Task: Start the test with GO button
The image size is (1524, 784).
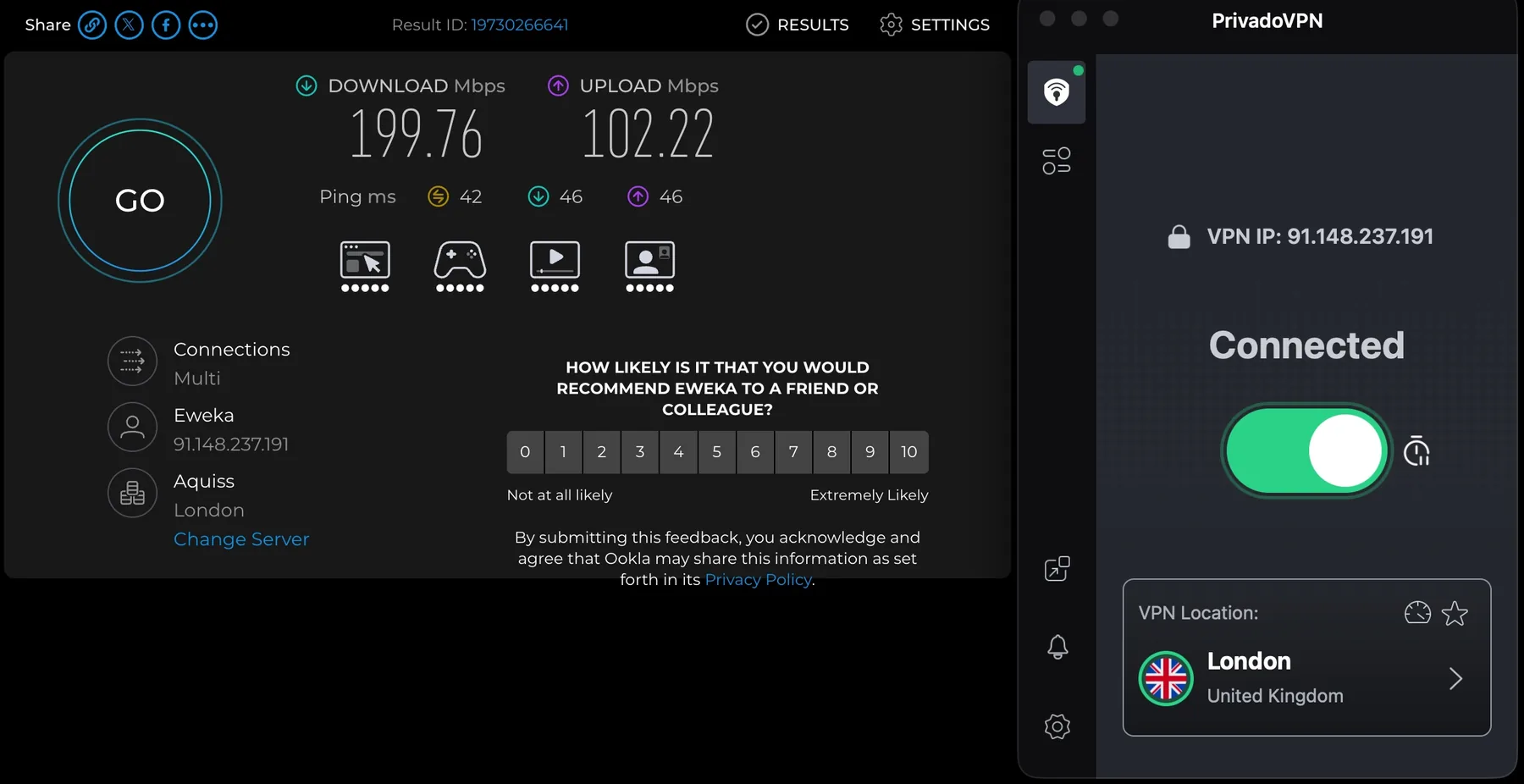Action: (140, 201)
